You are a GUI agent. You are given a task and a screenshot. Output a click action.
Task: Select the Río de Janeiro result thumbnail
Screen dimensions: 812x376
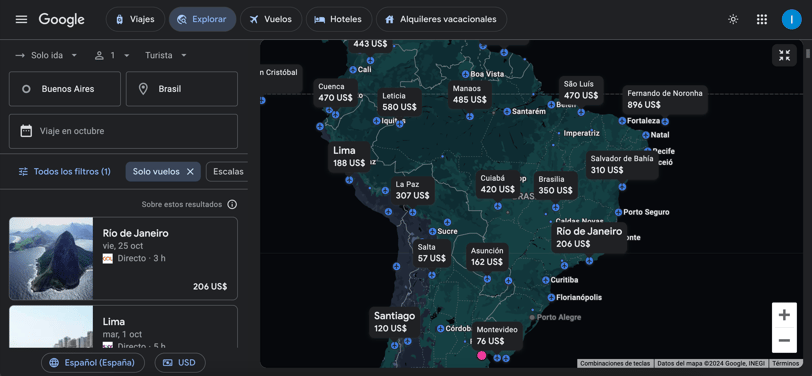(x=51, y=258)
